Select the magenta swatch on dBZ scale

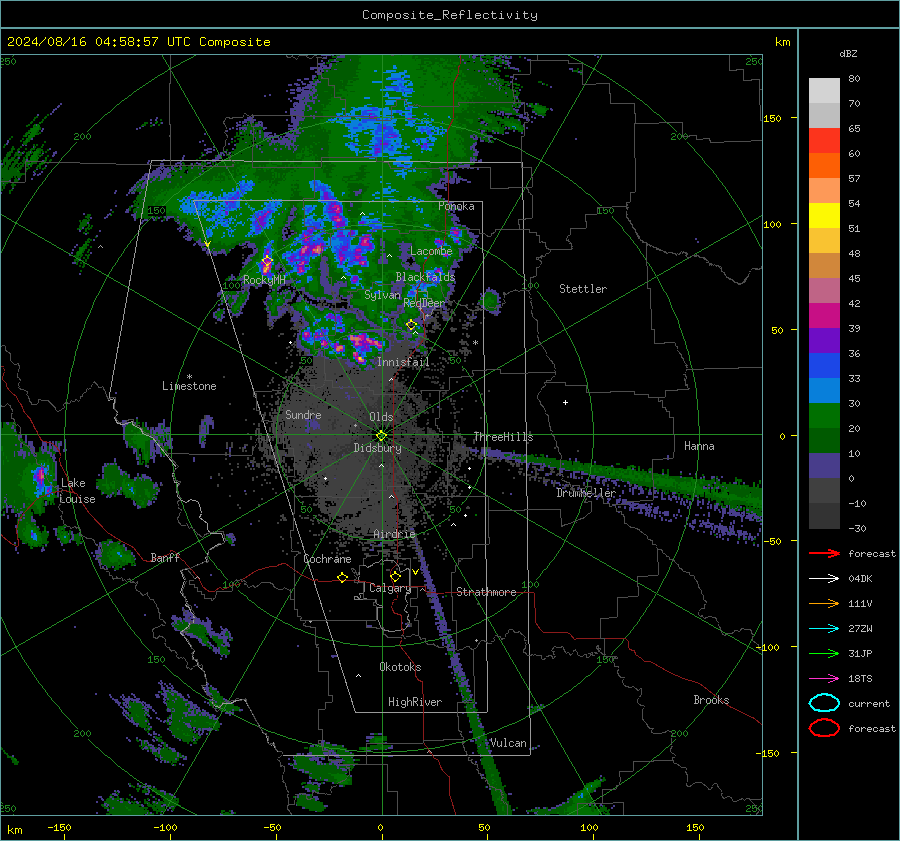(x=824, y=316)
